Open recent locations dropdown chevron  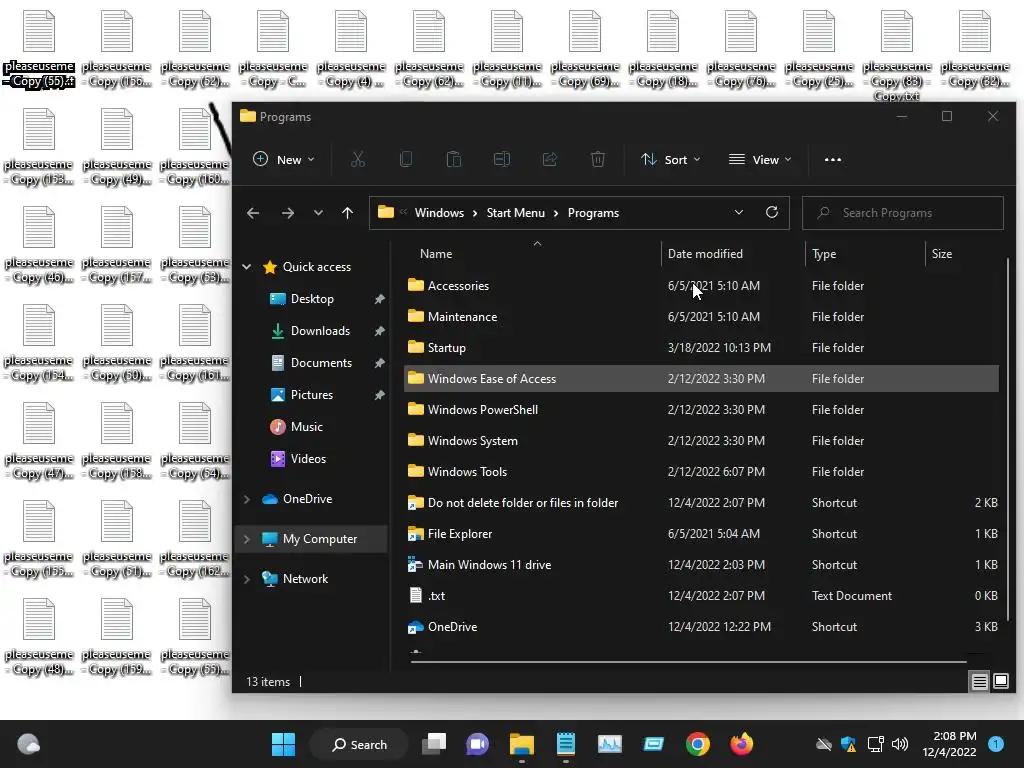[x=318, y=213]
